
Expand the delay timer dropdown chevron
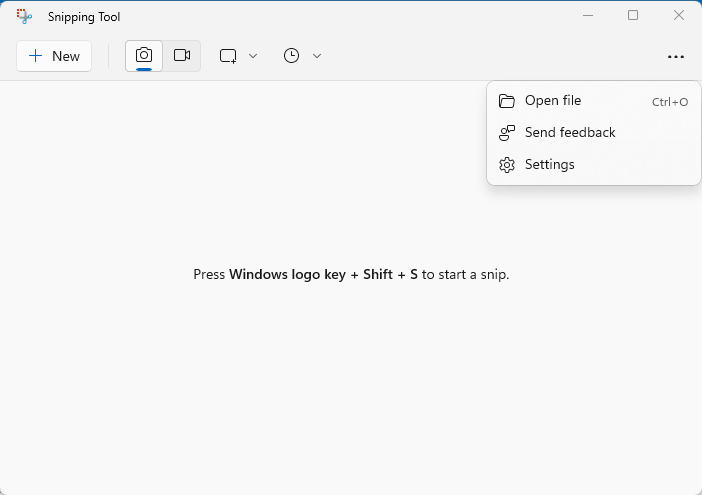pos(317,56)
